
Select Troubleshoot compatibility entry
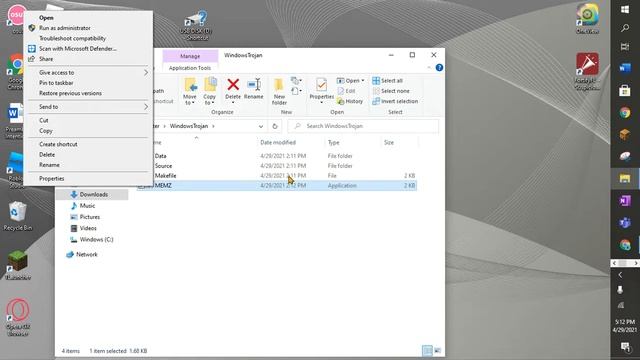(x=72, y=38)
